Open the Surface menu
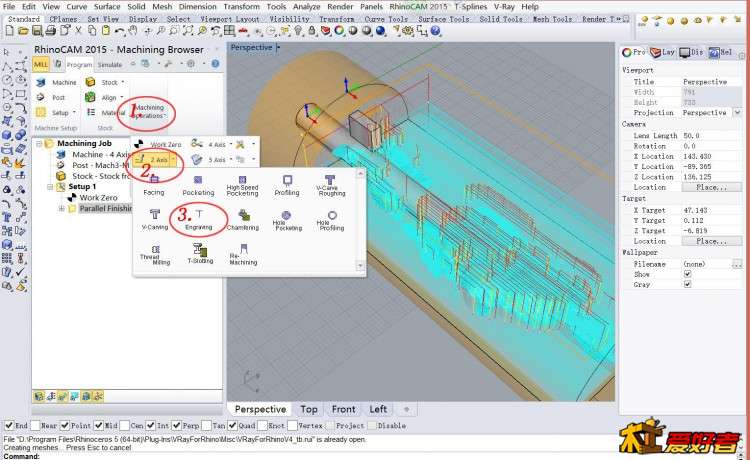Screen dimensions: 750x460 107,7
